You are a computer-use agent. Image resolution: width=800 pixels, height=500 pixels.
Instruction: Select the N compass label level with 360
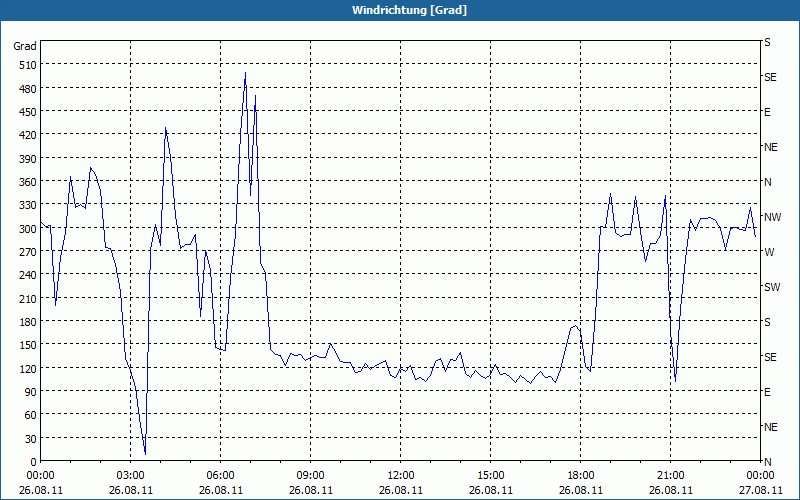tap(767, 182)
